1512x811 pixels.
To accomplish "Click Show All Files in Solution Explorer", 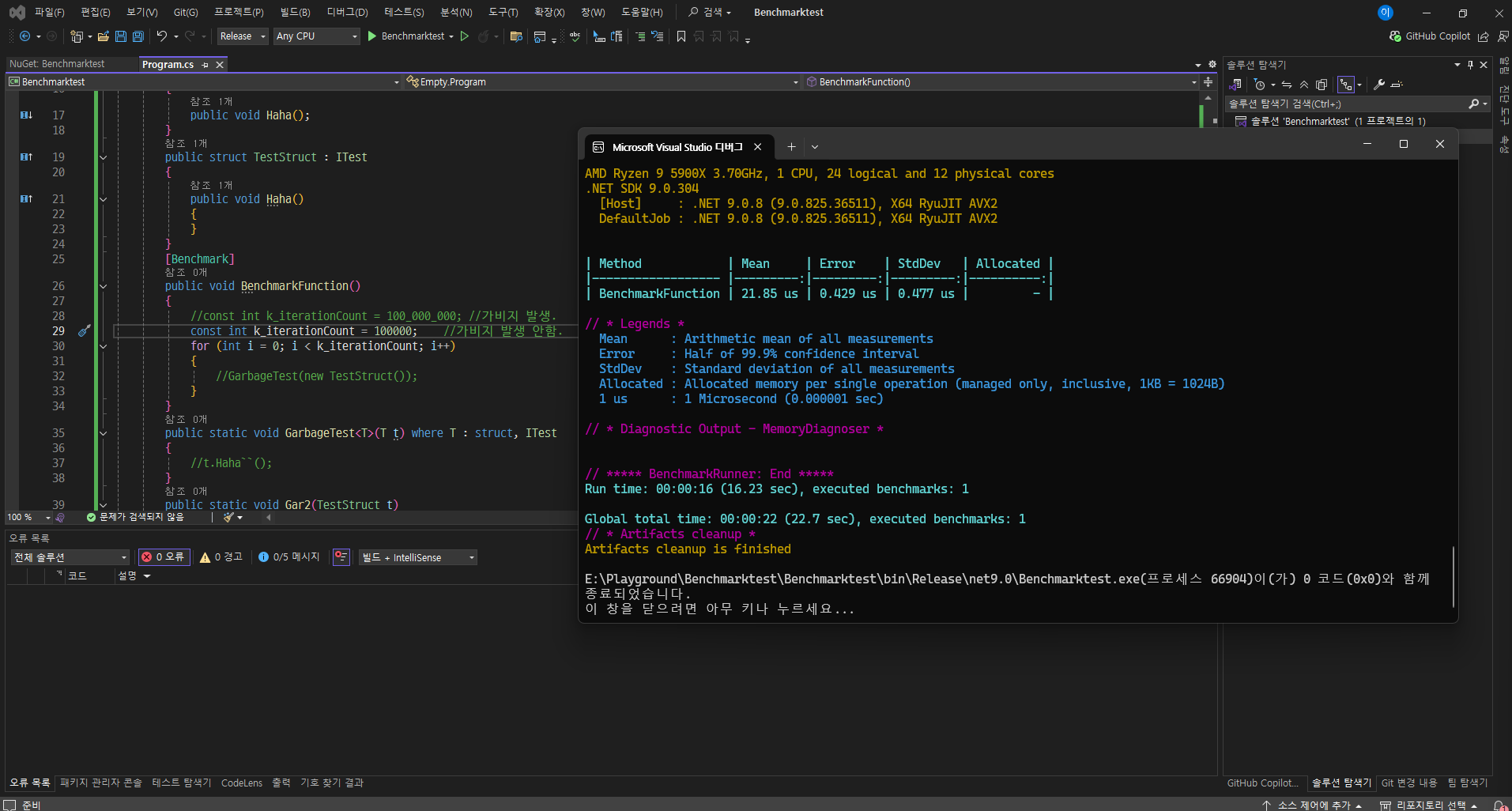I will coord(1322,85).
